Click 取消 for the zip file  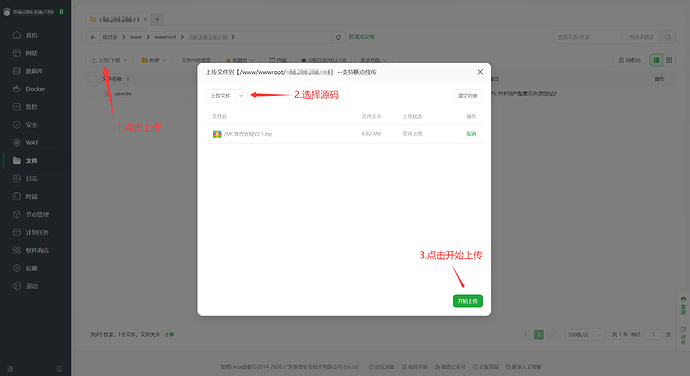point(471,134)
